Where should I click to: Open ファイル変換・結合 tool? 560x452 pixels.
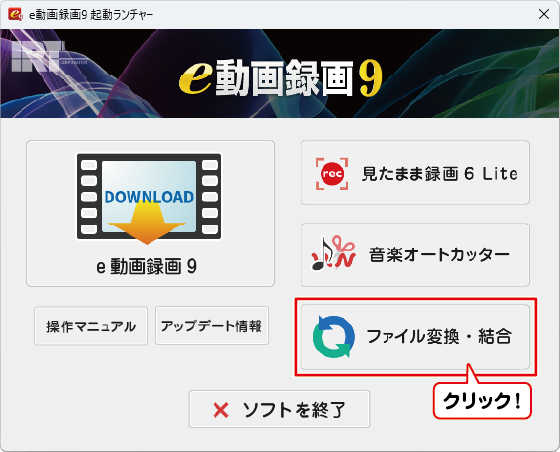(439, 336)
